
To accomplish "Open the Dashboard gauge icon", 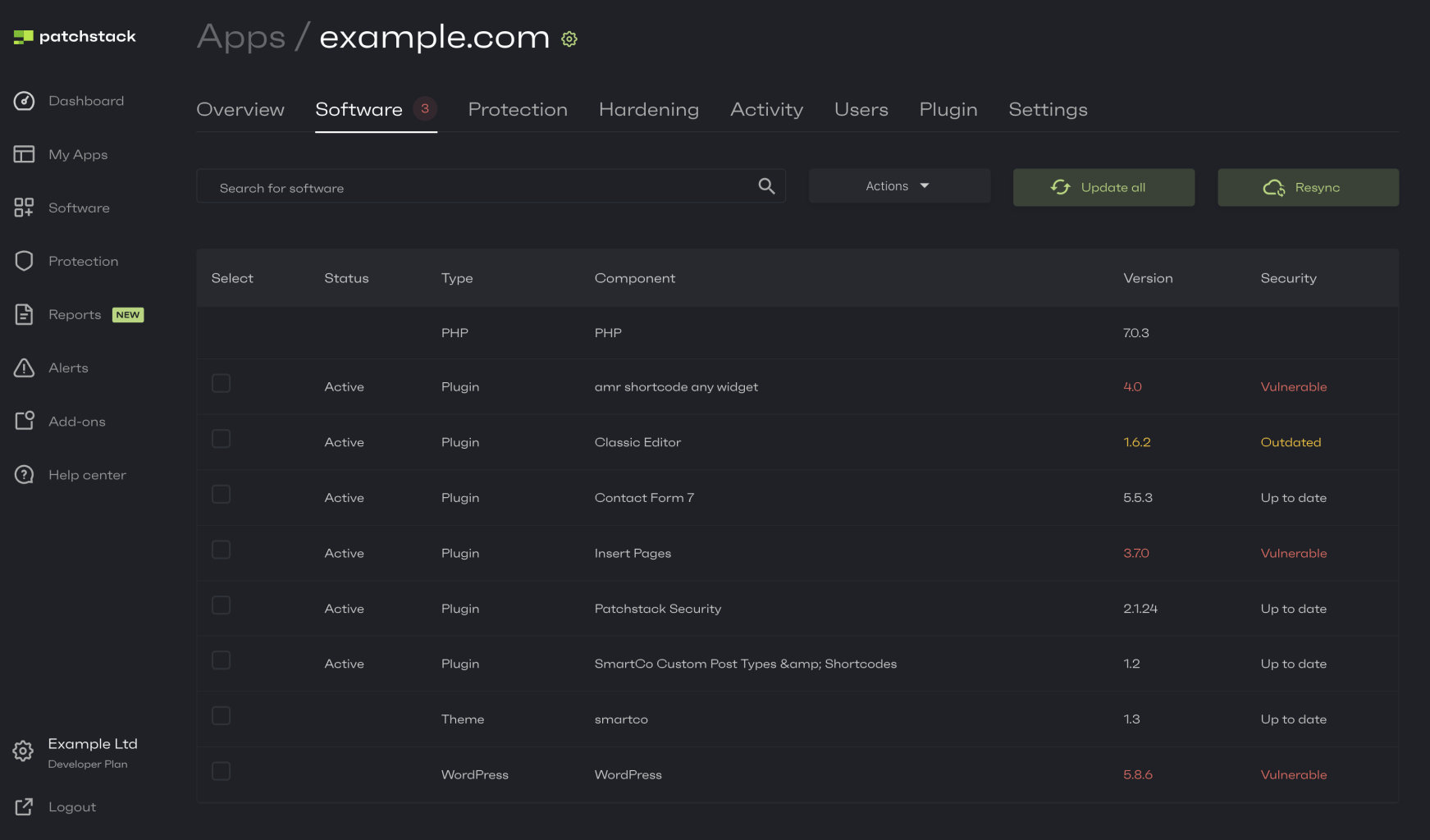I will point(25,101).
